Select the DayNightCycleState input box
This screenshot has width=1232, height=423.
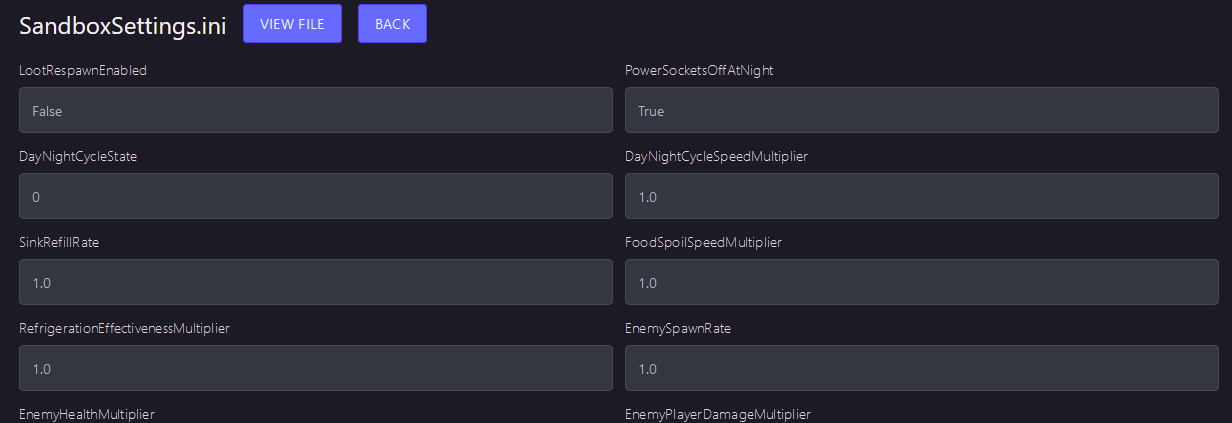click(x=315, y=196)
